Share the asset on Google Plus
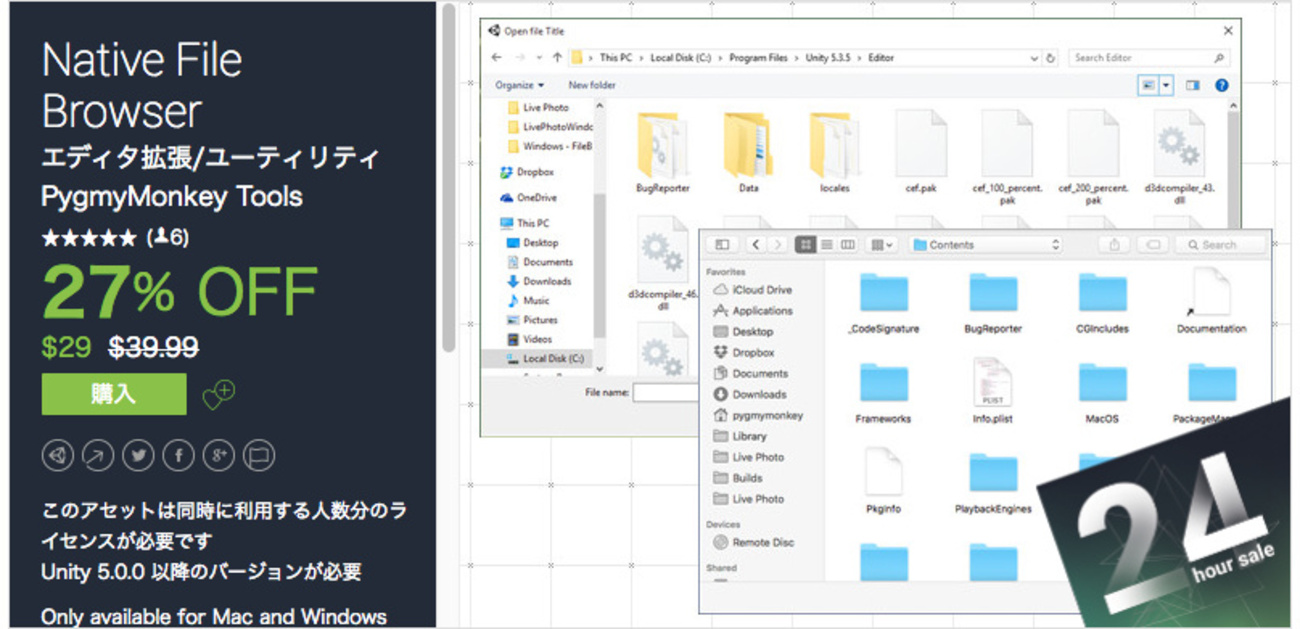1300x629 pixels. point(218,456)
